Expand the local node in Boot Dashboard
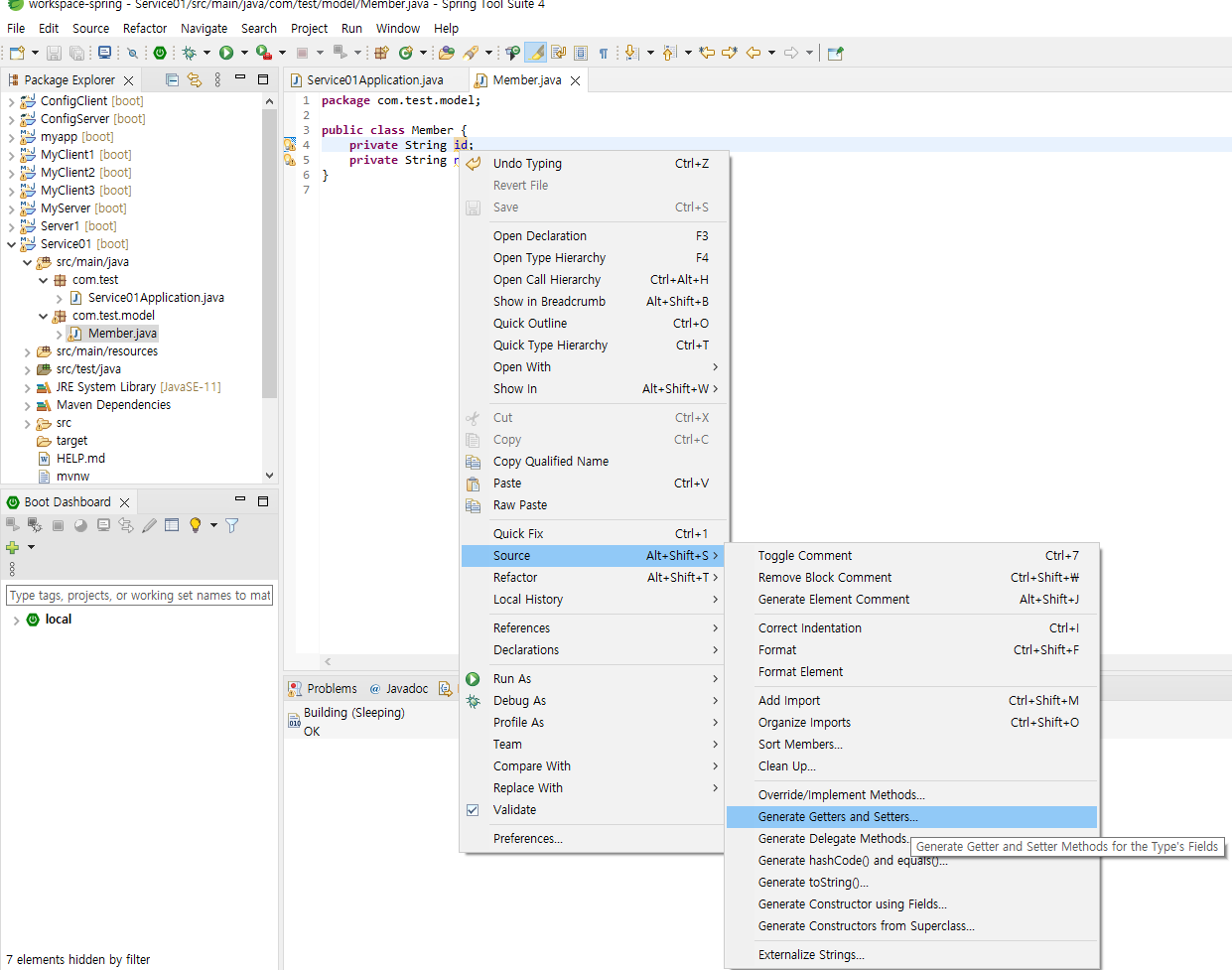This screenshot has width=1232, height=970. pos(16,620)
